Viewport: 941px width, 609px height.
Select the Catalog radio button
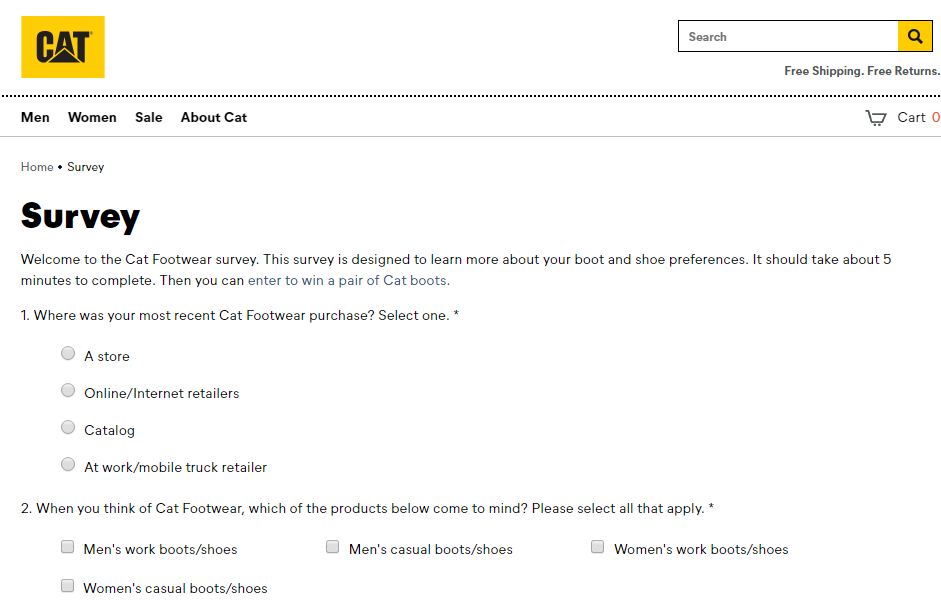point(68,427)
